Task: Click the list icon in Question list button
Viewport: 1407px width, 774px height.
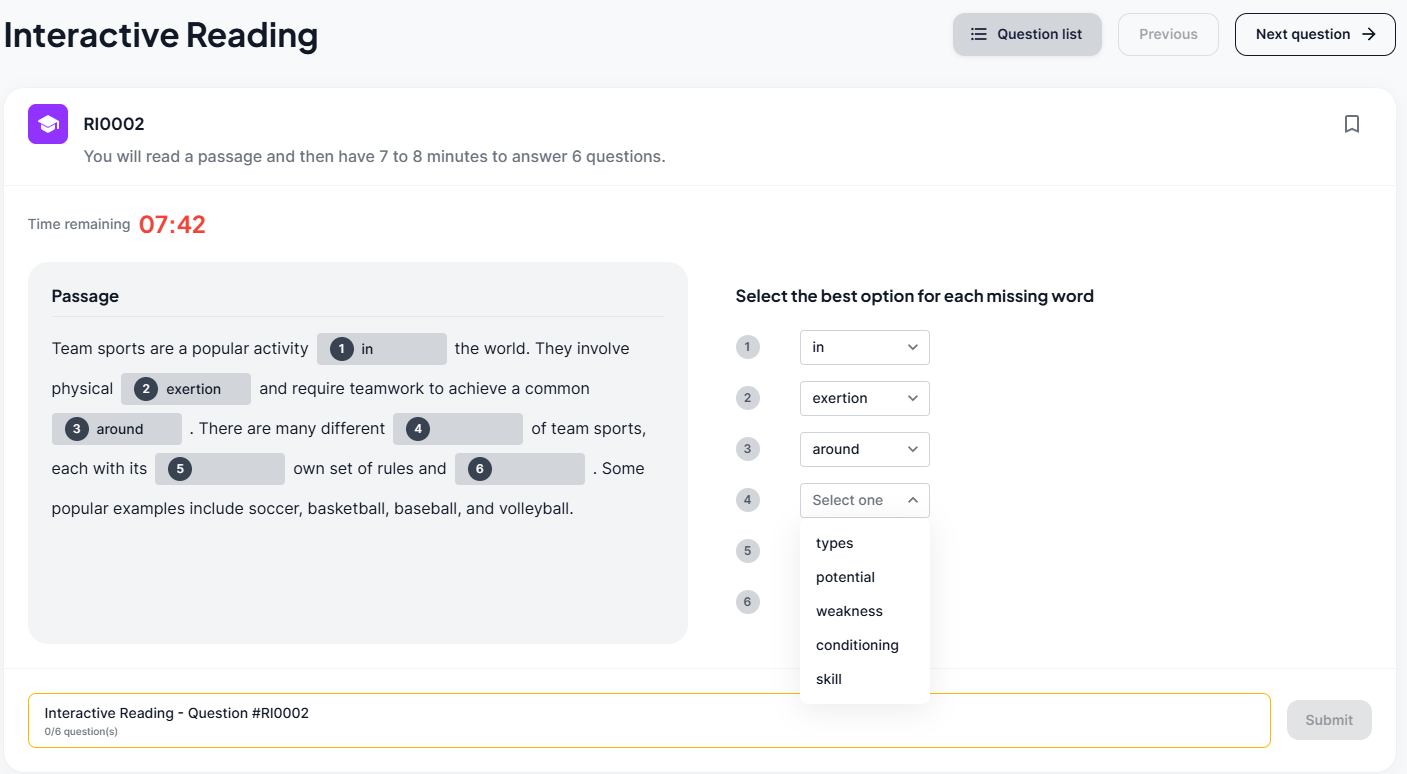Action: tap(979, 34)
